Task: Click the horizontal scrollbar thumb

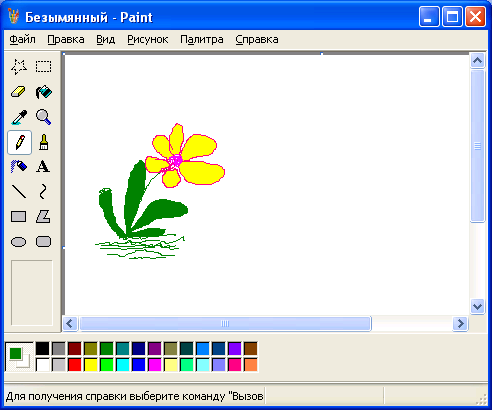Action: [225, 323]
